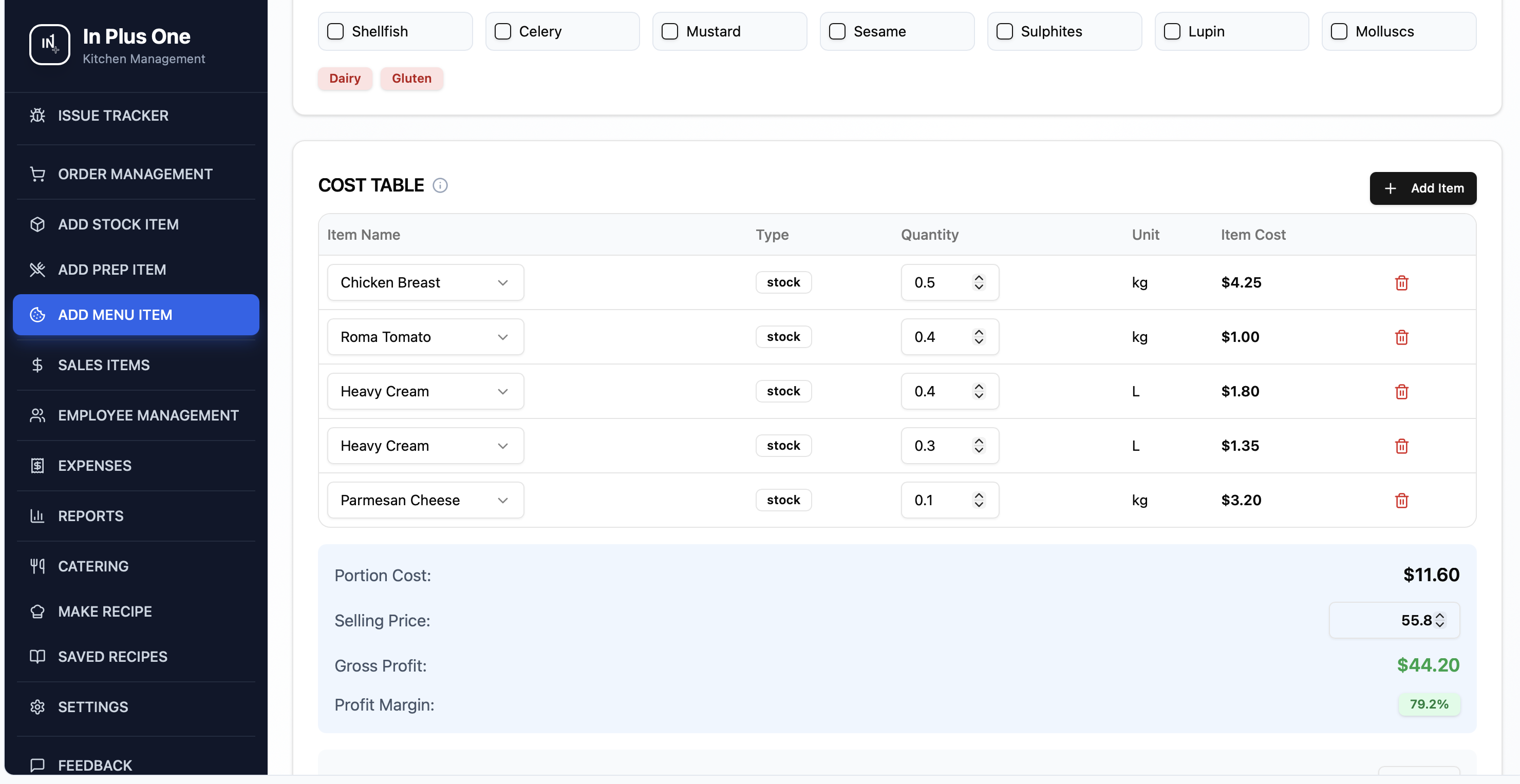Remove Parmesan Cheese using its trash icon

pyautogui.click(x=1401, y=500)
